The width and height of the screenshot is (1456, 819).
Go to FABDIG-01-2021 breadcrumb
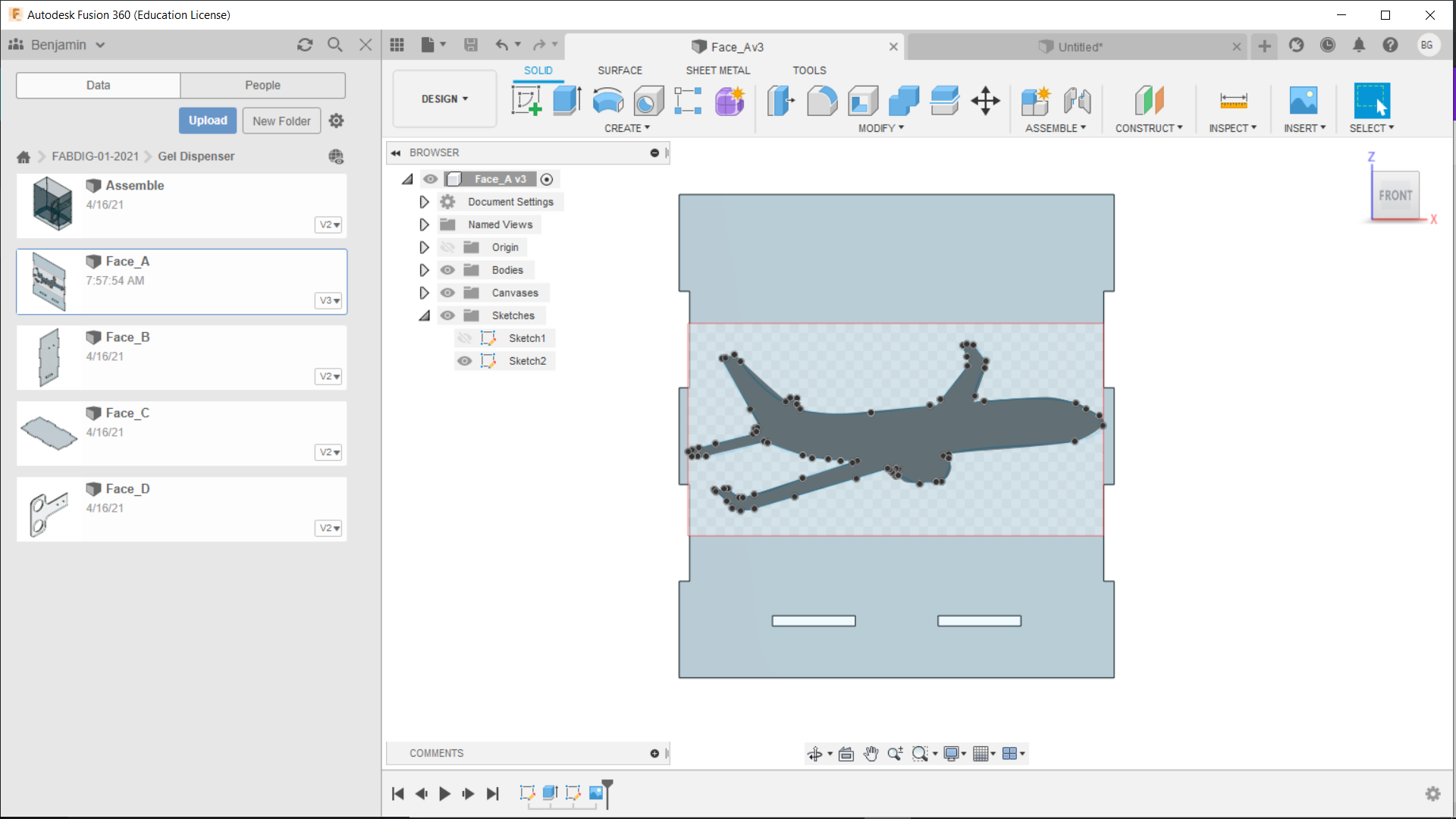tap(95, 156)
